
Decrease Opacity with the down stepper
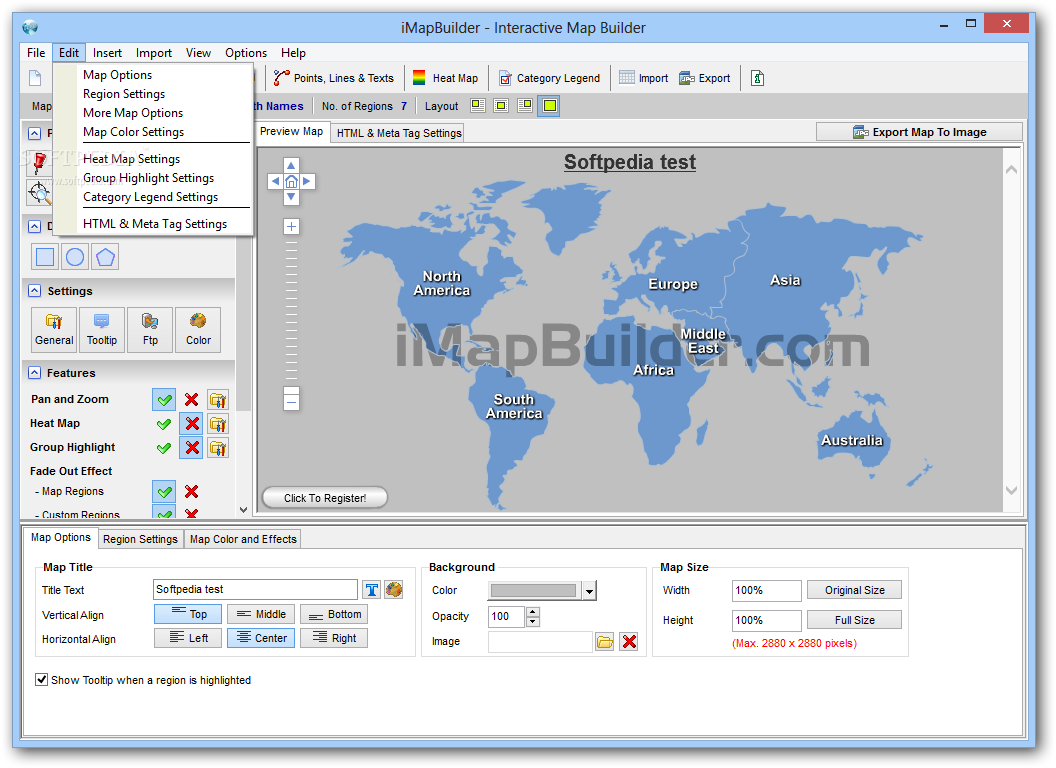coord(533,622)
